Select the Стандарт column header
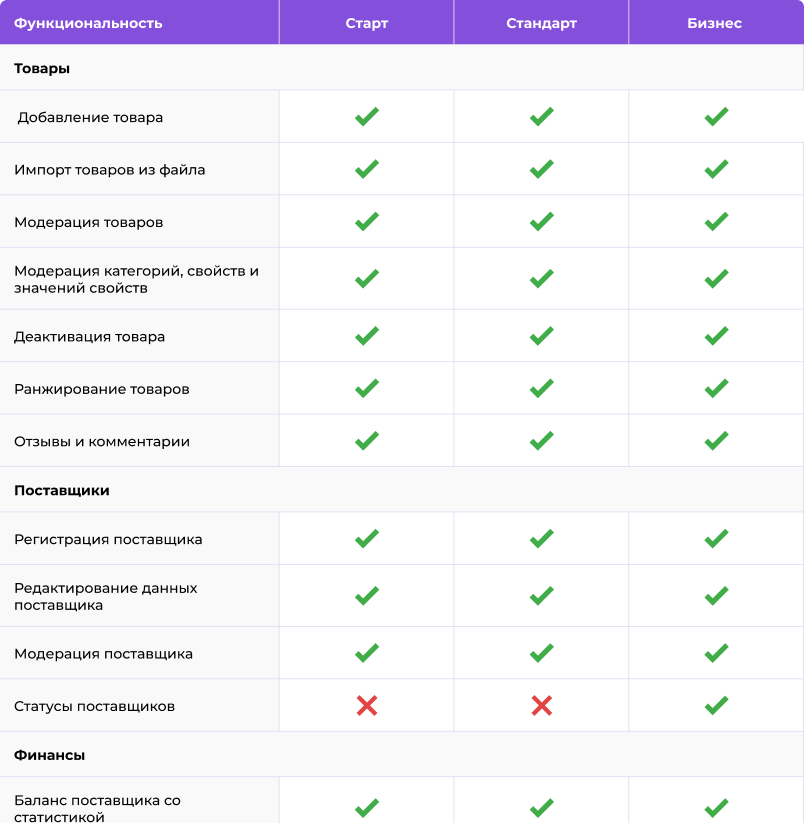The height and width of the screenshot is (823, 804). pyautogui.click(x=542, y=23)
